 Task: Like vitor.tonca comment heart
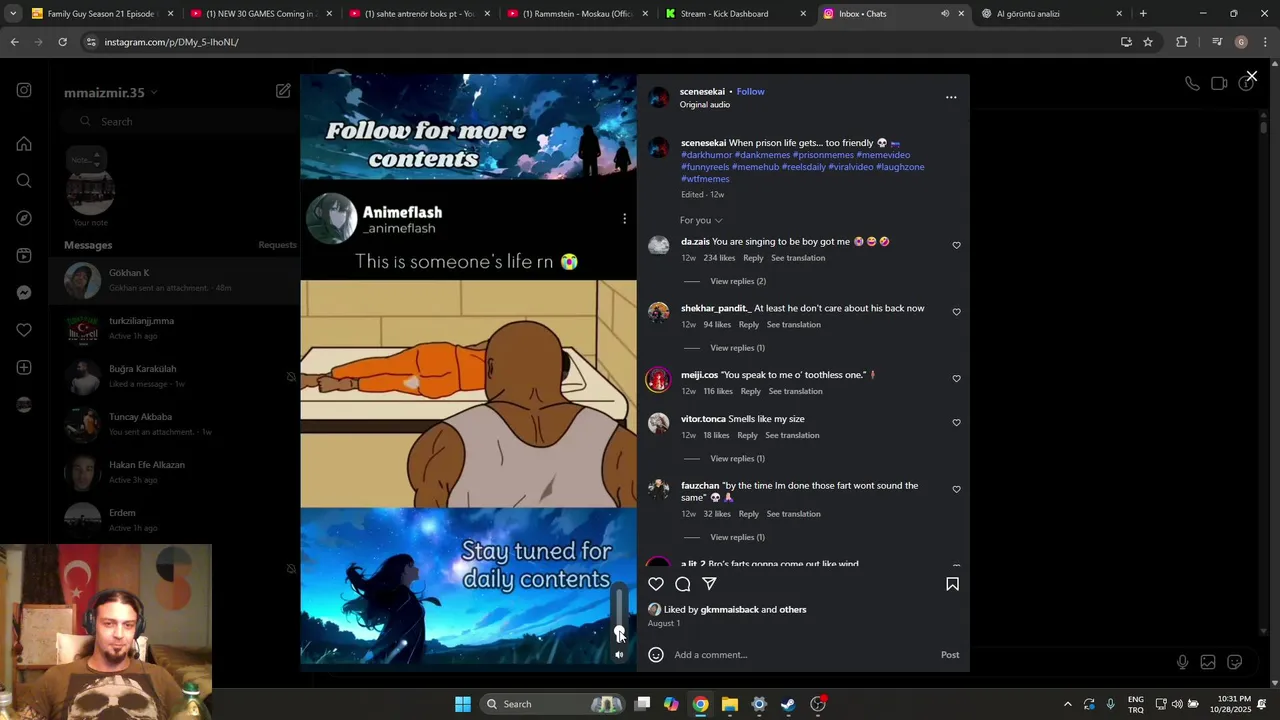956,423
